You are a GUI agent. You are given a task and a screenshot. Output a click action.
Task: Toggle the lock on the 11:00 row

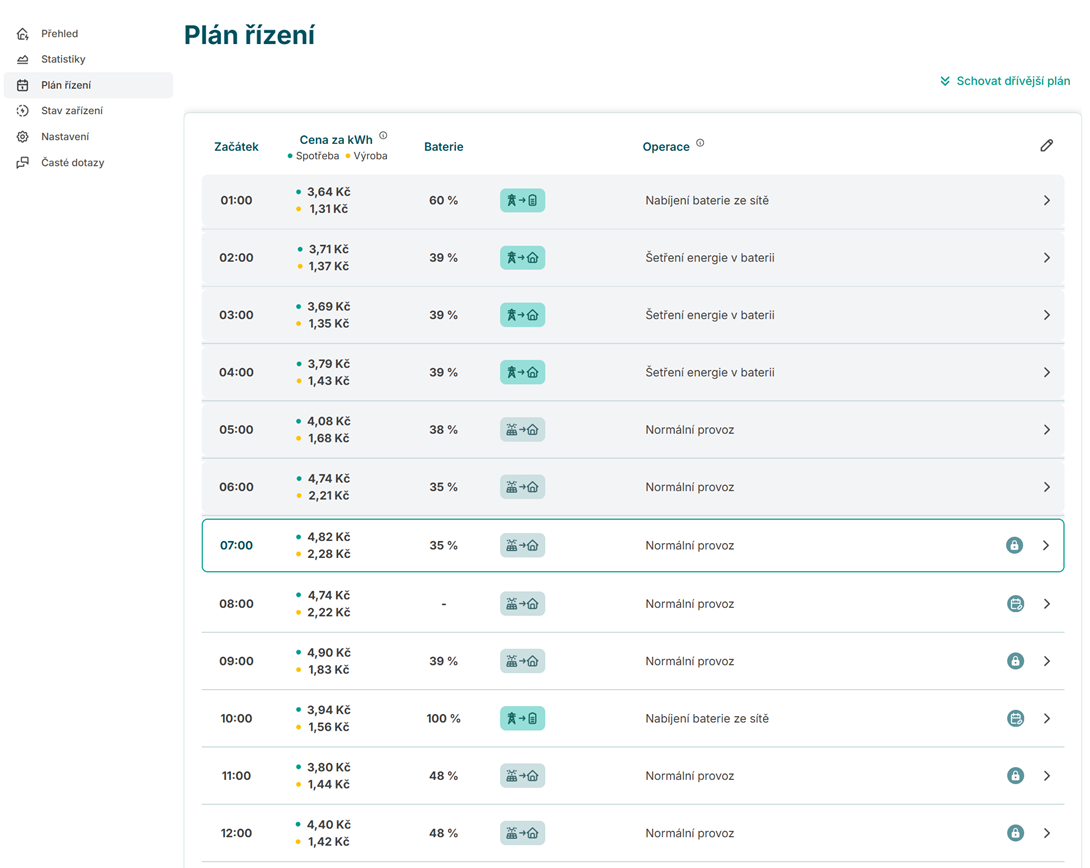tap(1015, 776)
